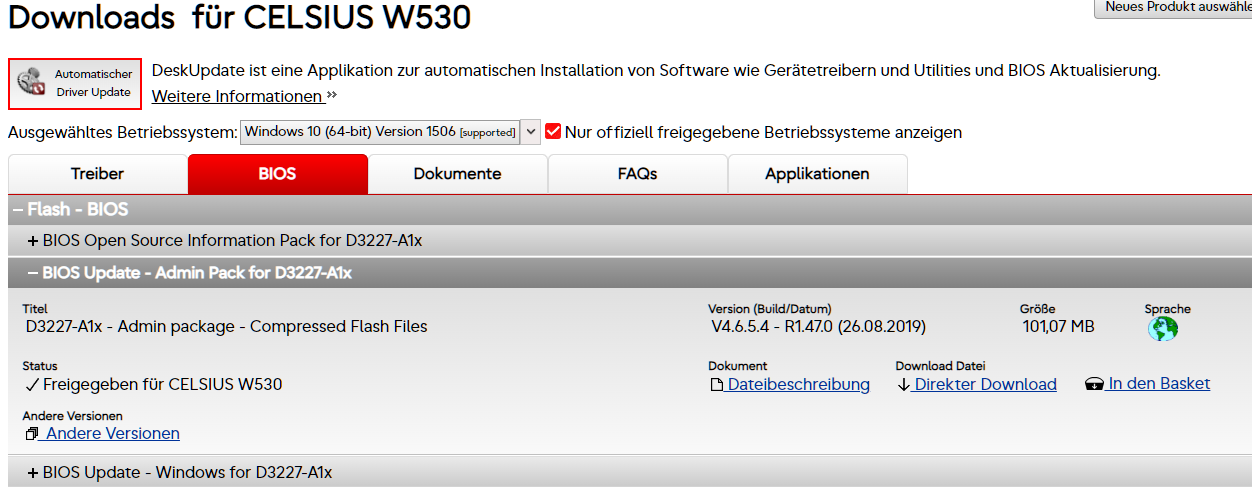Switch to the Applikationen tab

coord(817,174)
